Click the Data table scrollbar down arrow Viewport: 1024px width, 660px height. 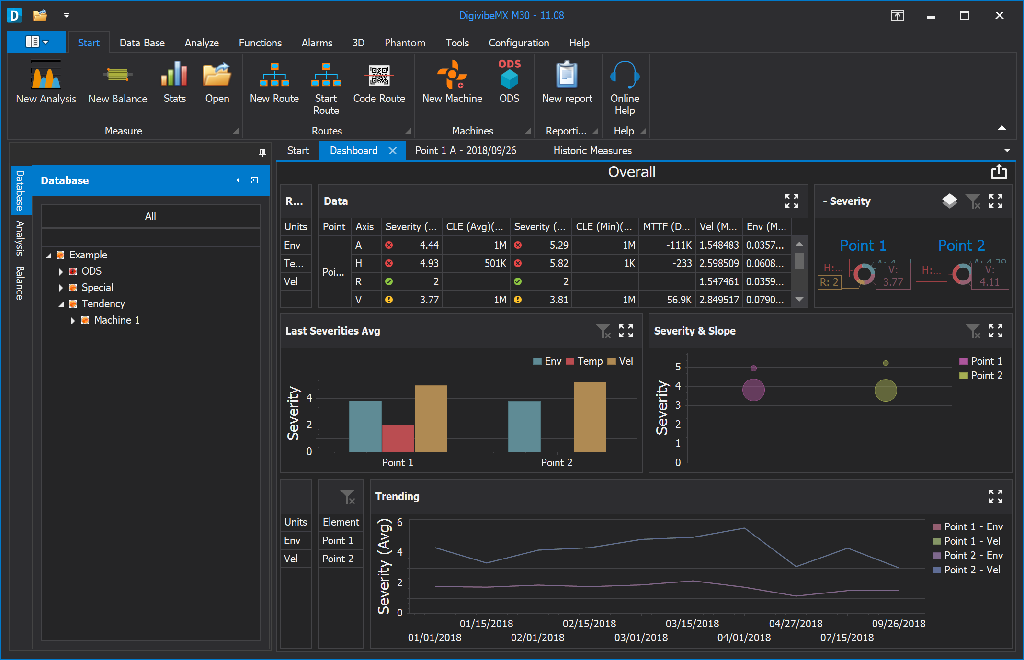pyautogui.click(x=800, y=300)
